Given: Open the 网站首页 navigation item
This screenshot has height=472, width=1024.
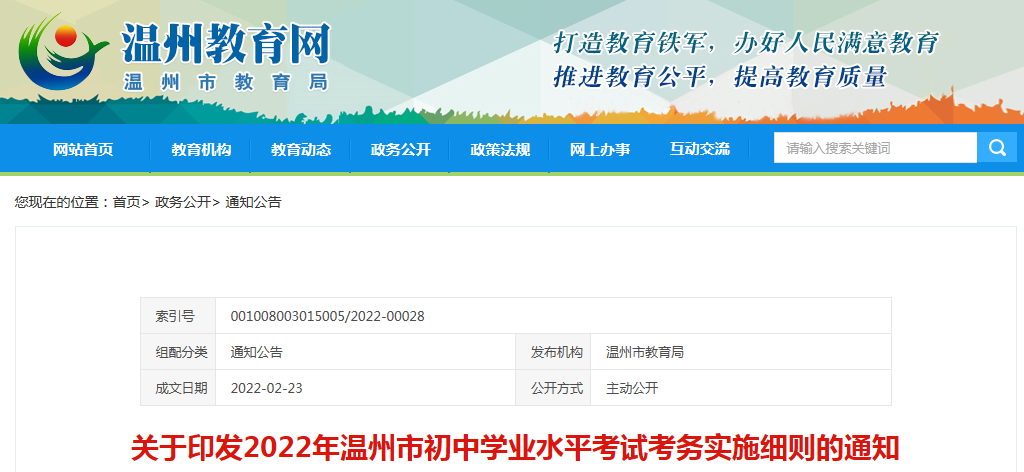Looking at the screenshot, I should [x=83, y=150].
